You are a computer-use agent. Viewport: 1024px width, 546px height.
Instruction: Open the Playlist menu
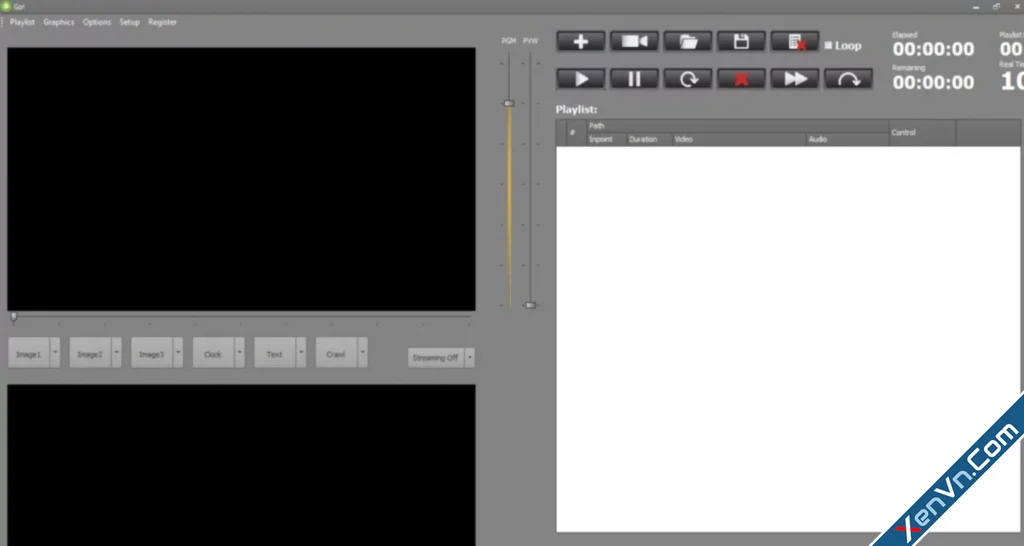(x=22, y=22)
